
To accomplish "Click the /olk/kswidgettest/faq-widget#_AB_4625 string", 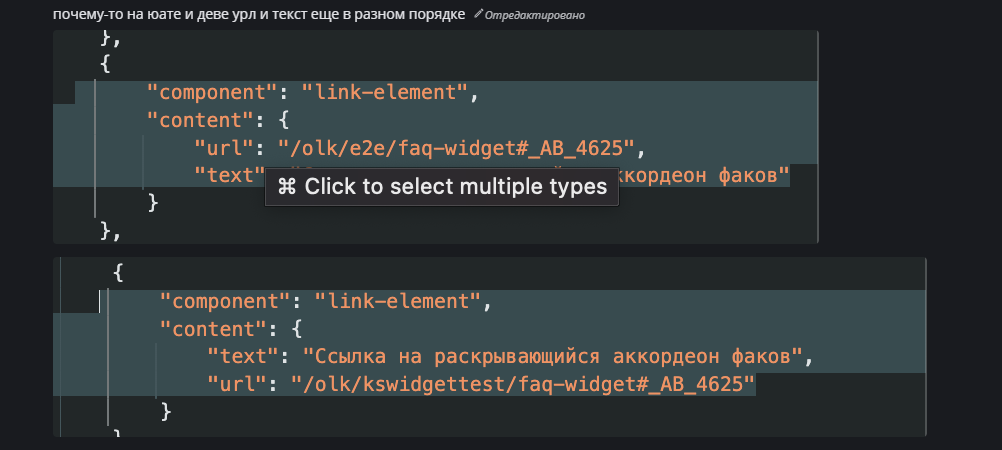I will tap(523, 384).
